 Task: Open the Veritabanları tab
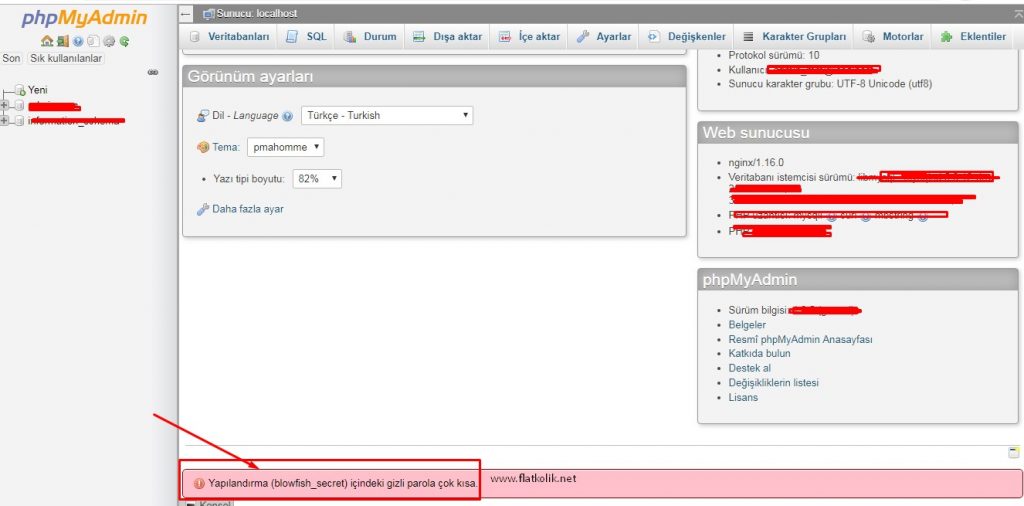(x=230, y=37)
